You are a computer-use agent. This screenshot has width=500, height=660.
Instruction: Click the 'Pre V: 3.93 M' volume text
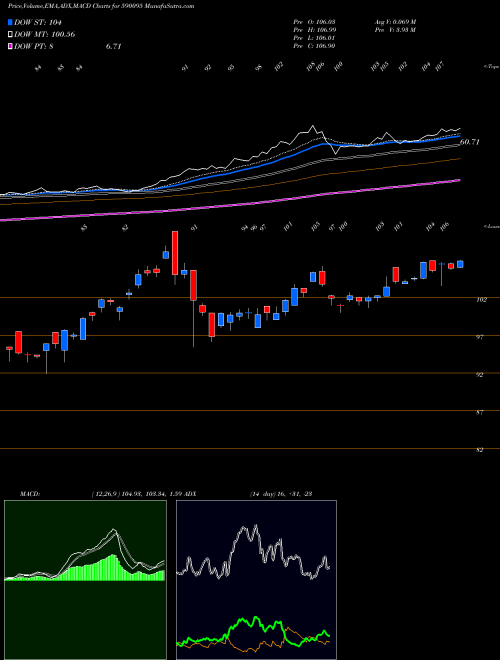(395, 30)
